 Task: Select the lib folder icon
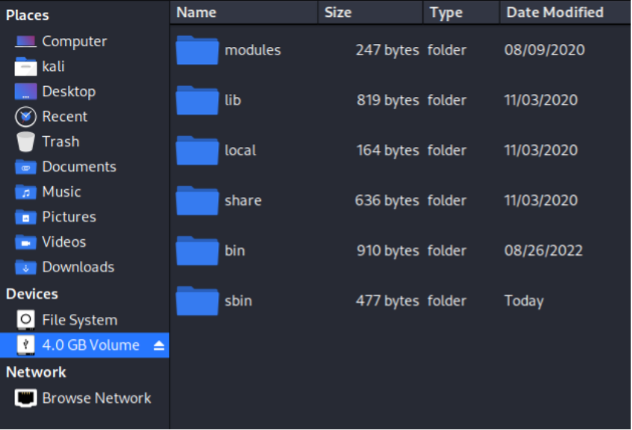(x=197, y=100)
